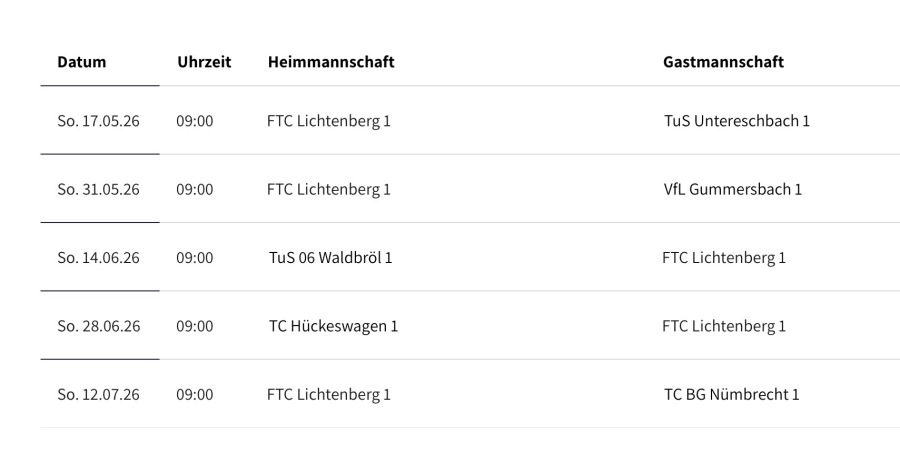Click FTC Lichtenberg 1 in the 14.06.26 row
This screenshot has height=465, width=900.
click(724, 258)
